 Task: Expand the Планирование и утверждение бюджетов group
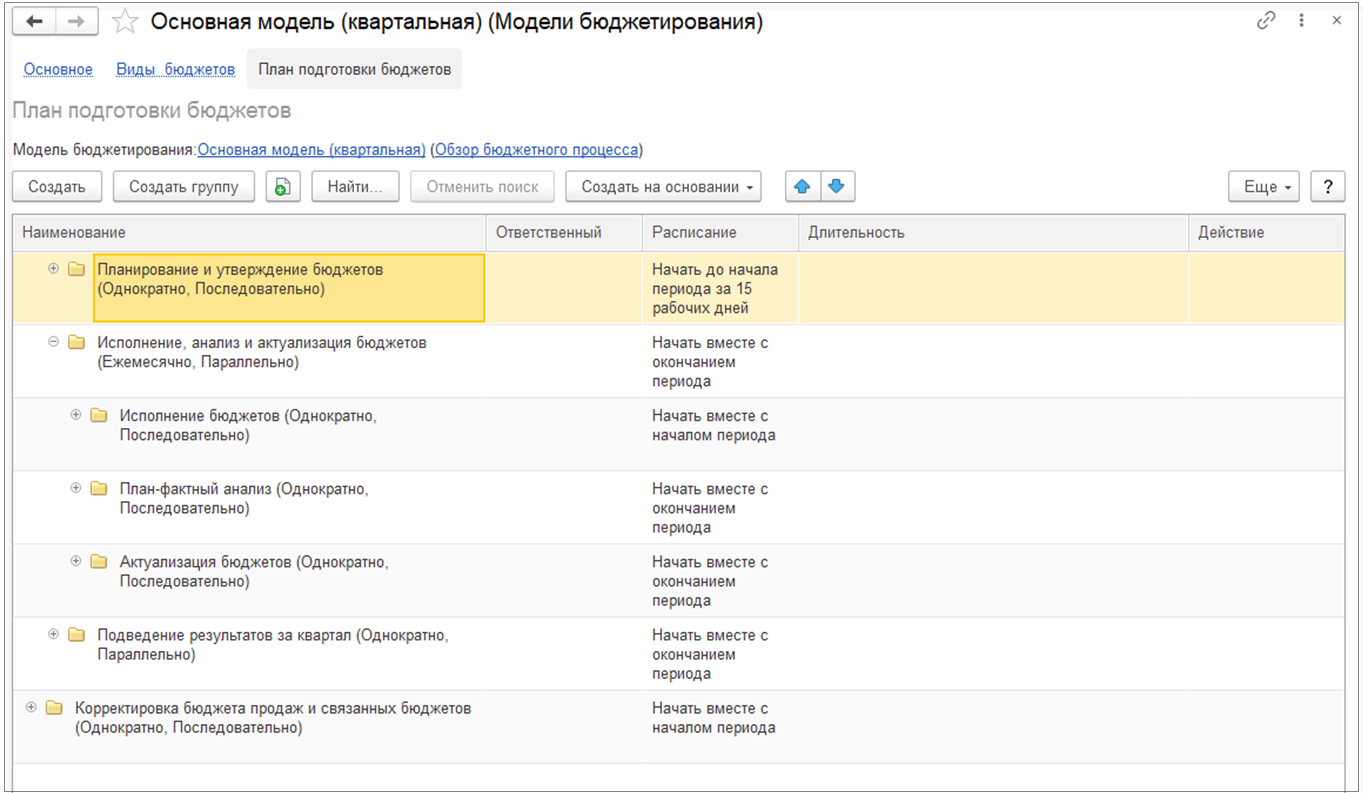coord(54,269)
